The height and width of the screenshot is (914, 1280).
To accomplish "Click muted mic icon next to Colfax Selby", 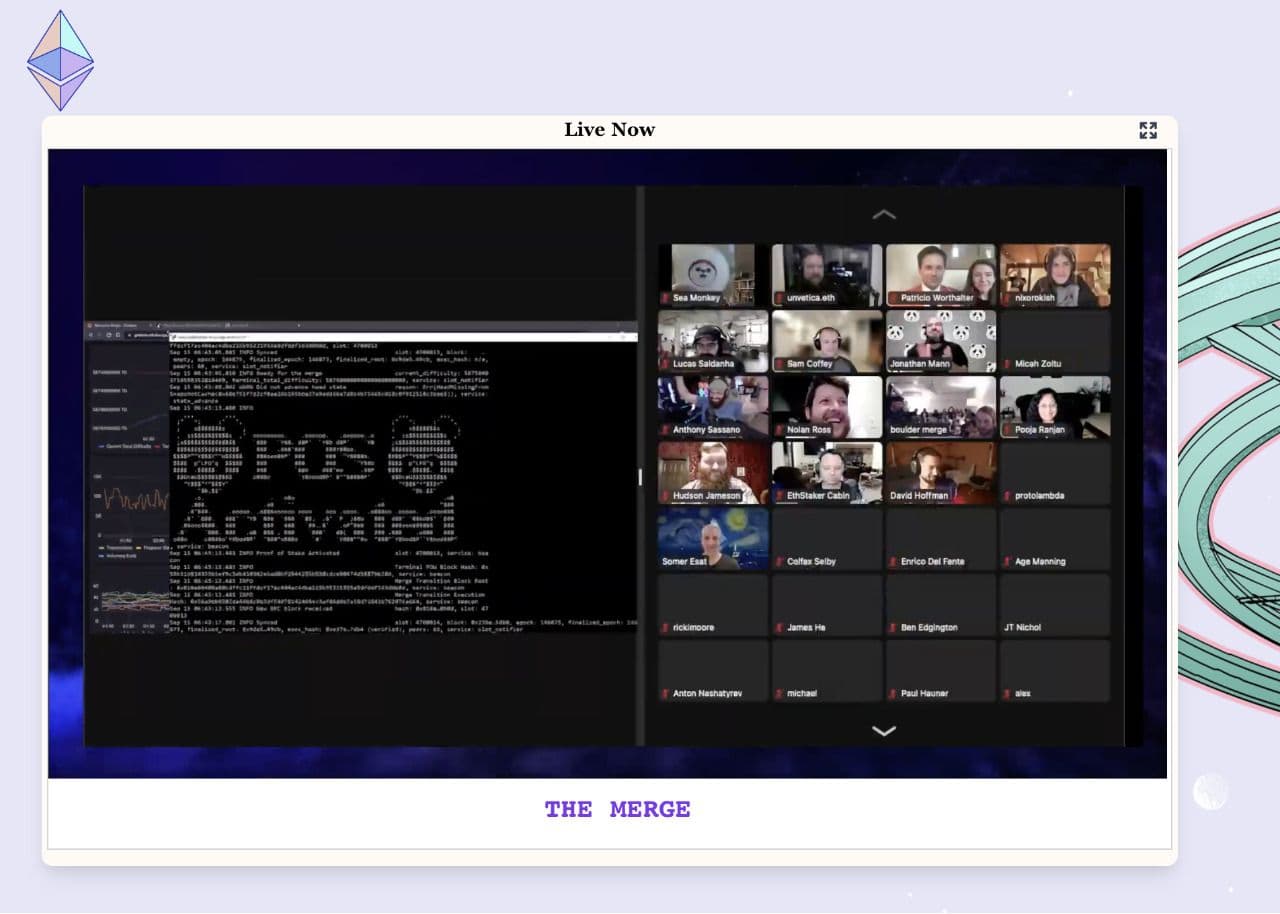I will pyautogui.click(x=779, y=562).
